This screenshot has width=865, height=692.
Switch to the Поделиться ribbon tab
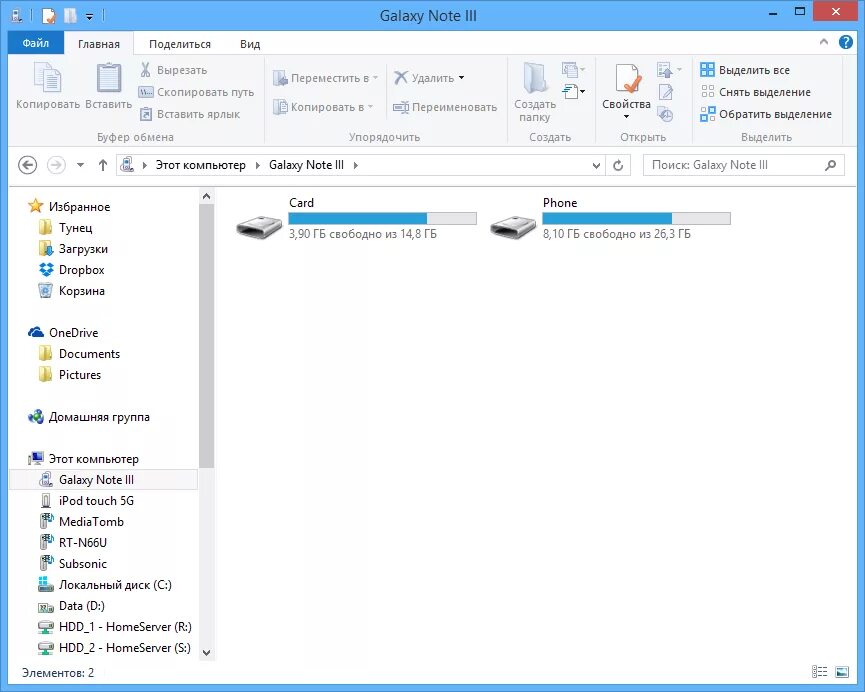click(x=180, y=44)
